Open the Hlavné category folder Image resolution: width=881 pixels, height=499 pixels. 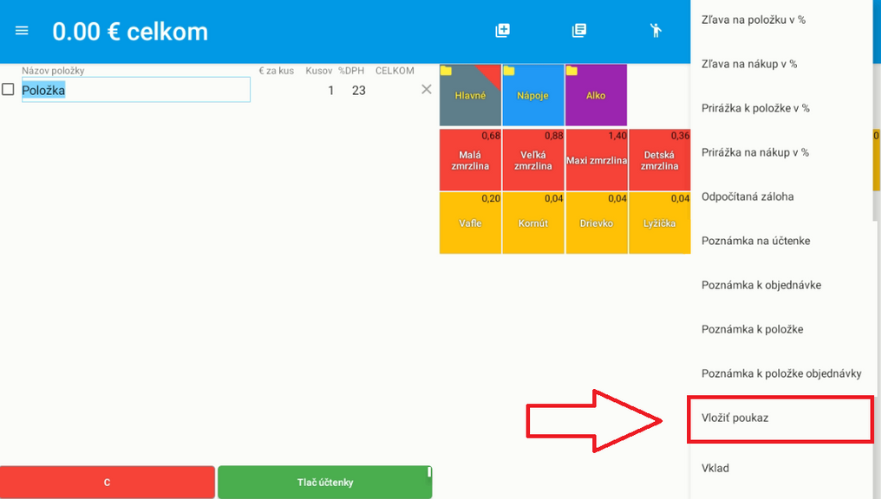coord(470,95)
